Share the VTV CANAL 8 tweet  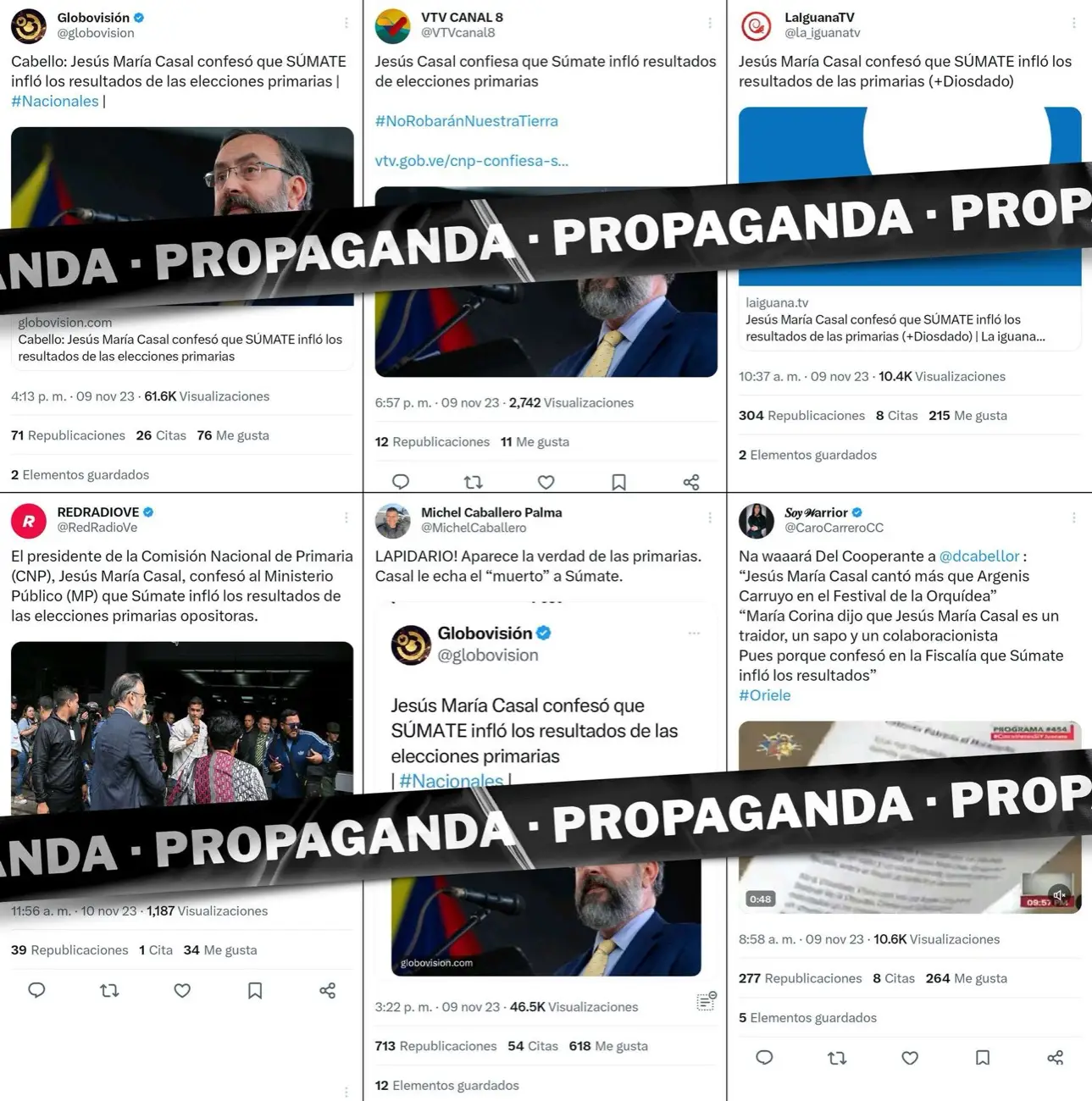(691, 482)
